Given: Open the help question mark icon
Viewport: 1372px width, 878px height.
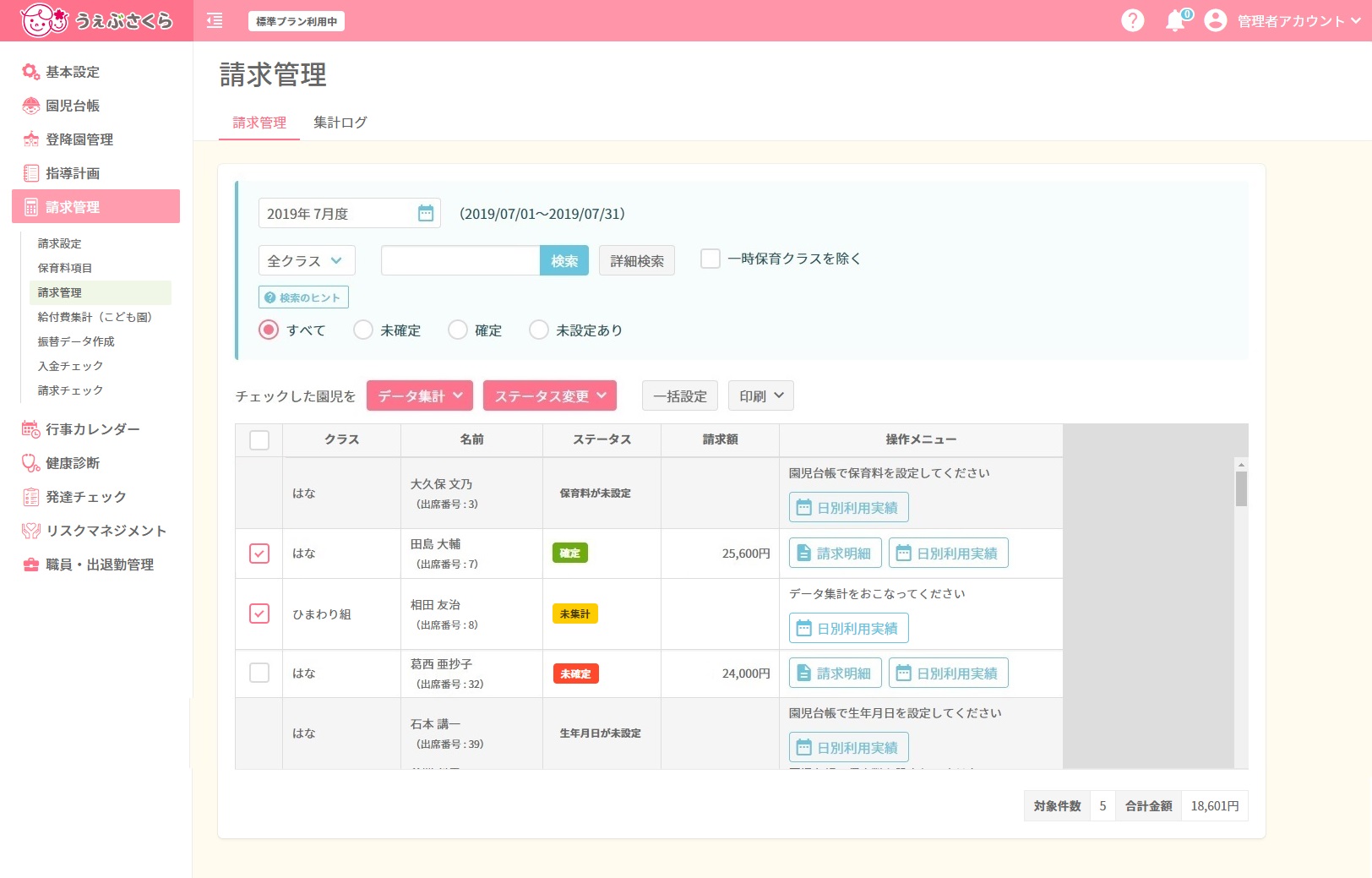Looking at the screenshot, I should (1132, 20).
